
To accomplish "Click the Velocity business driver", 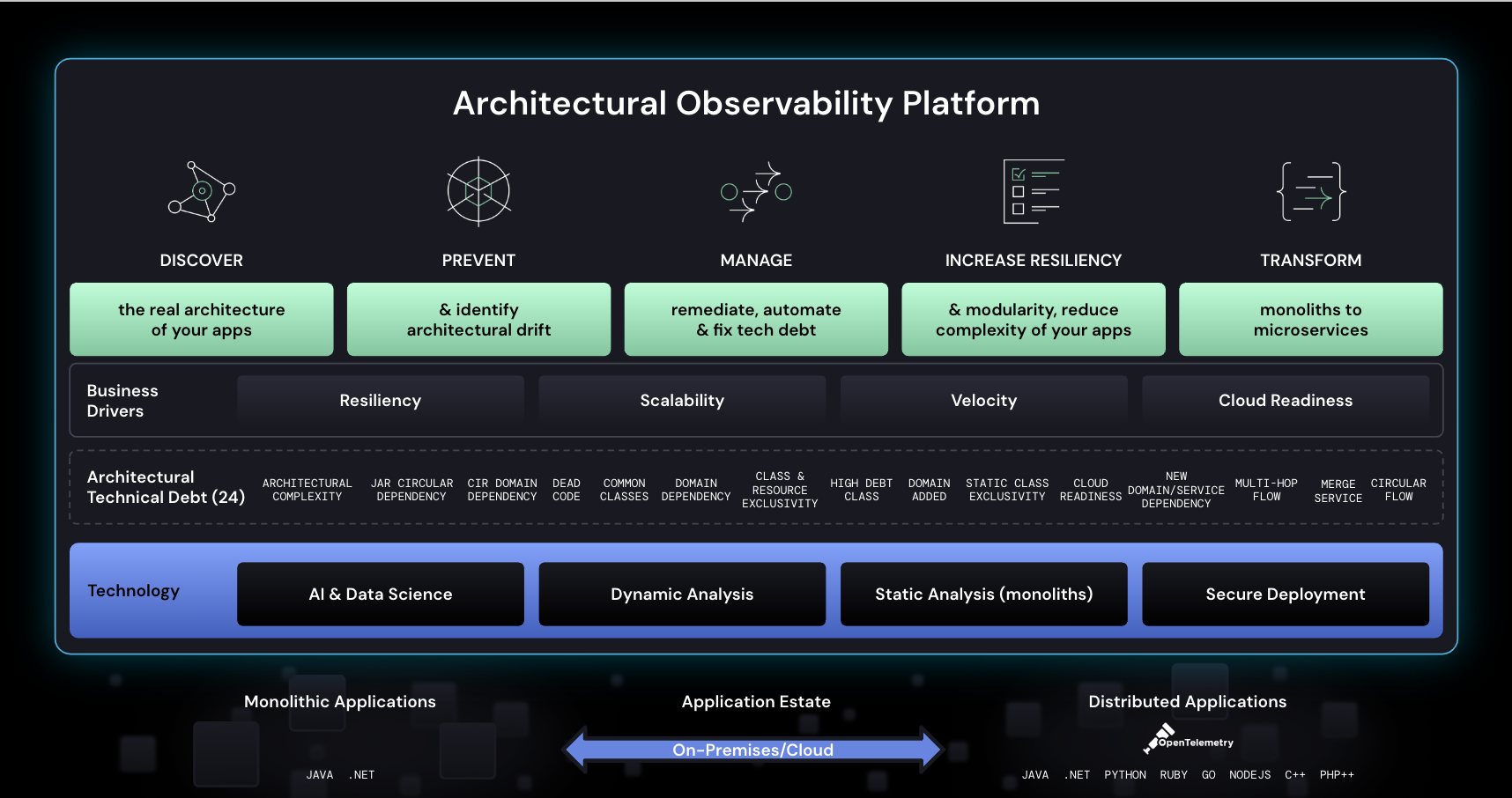I will coord(984,401).
